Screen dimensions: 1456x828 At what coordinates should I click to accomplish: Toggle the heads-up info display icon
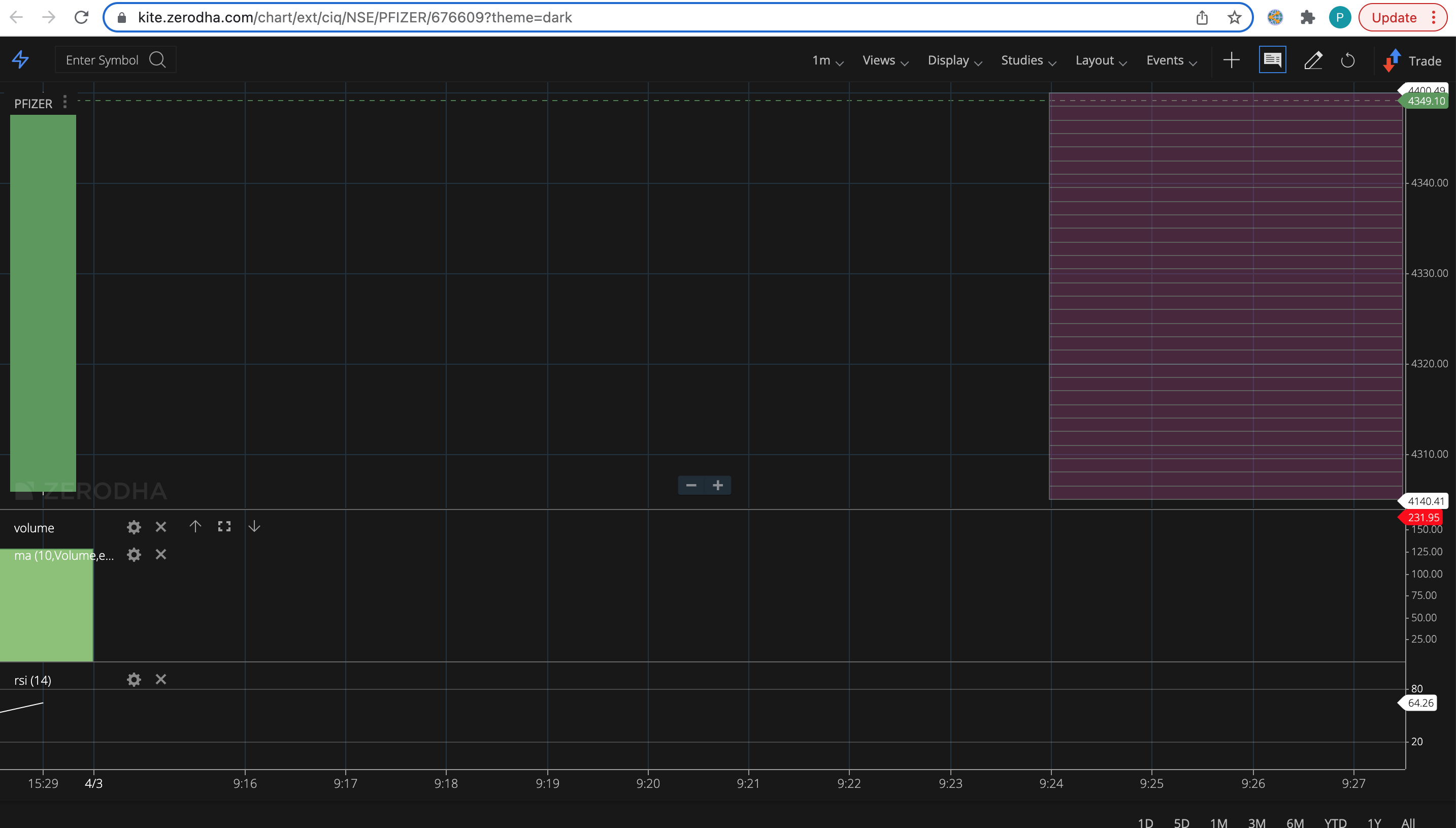(1272, 60)
